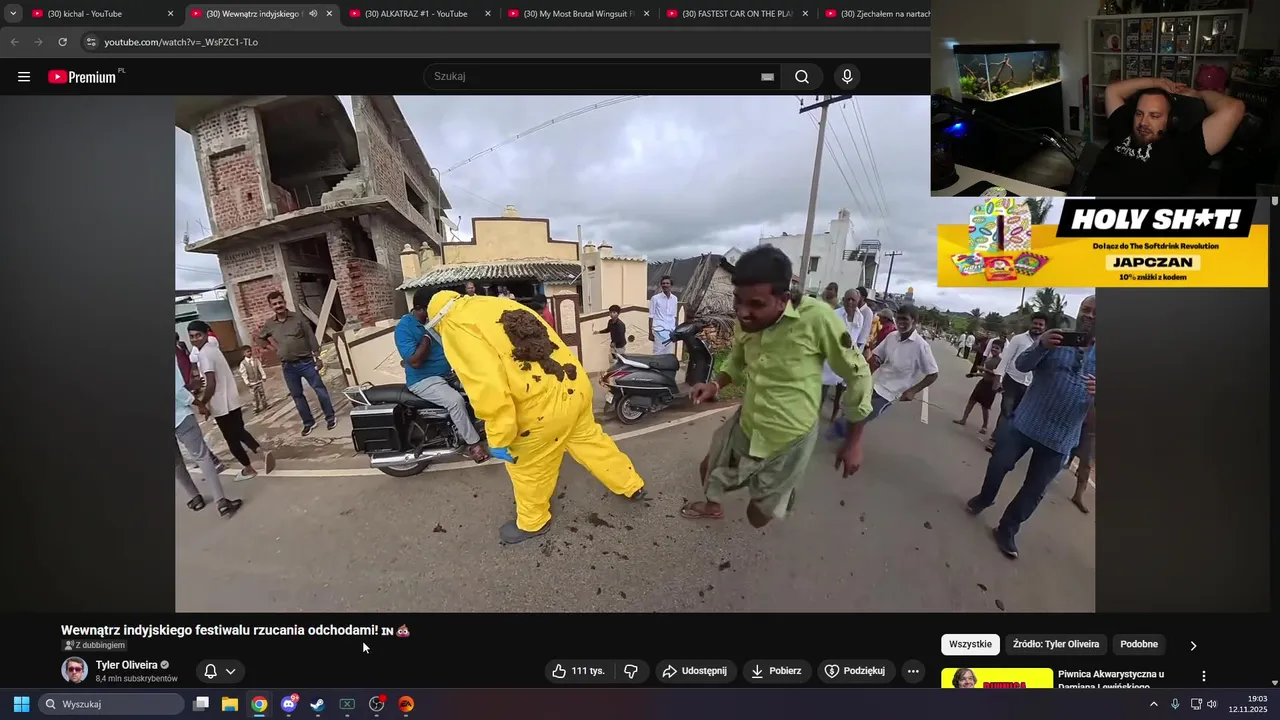The image size is (1280, 720).
Task: Click the video title text
Action: [x=235, y=630]
